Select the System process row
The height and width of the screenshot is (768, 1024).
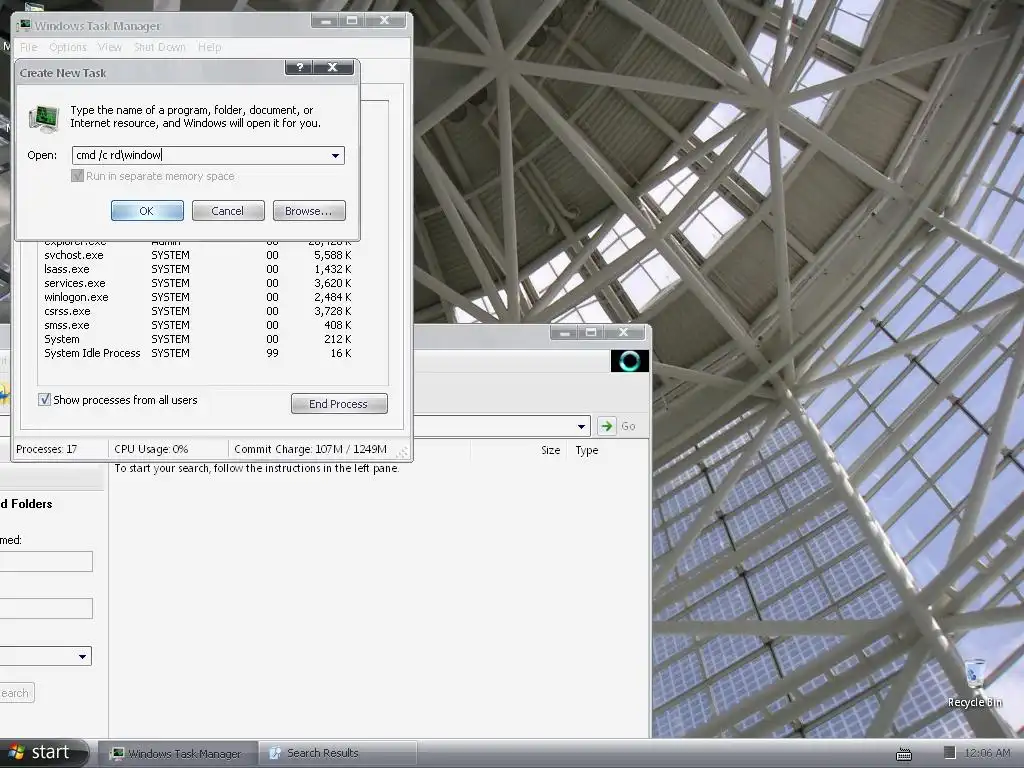(199, 340)
